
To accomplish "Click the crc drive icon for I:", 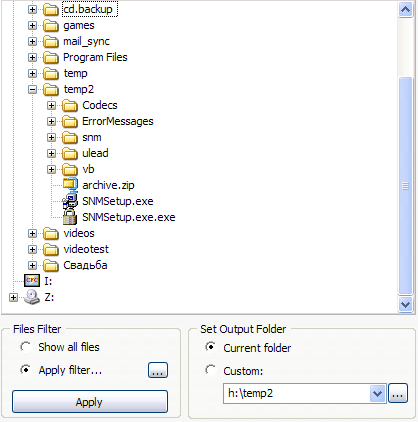I will (32, 281).
